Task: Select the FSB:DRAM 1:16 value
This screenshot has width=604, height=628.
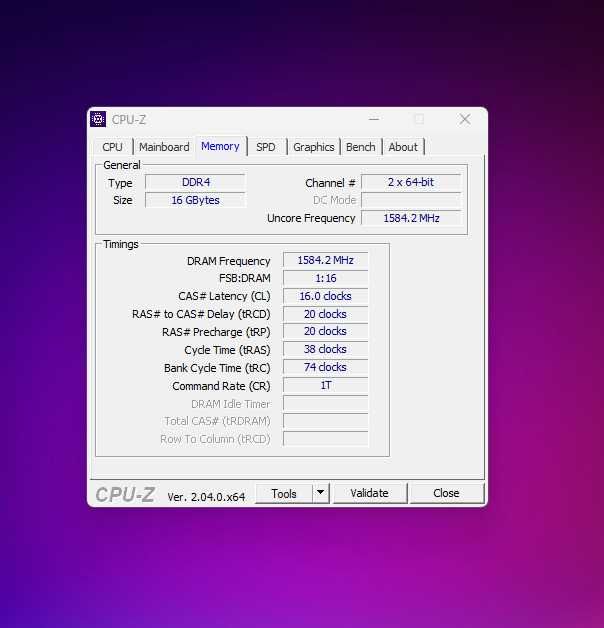Action: [x=325, y=278]
